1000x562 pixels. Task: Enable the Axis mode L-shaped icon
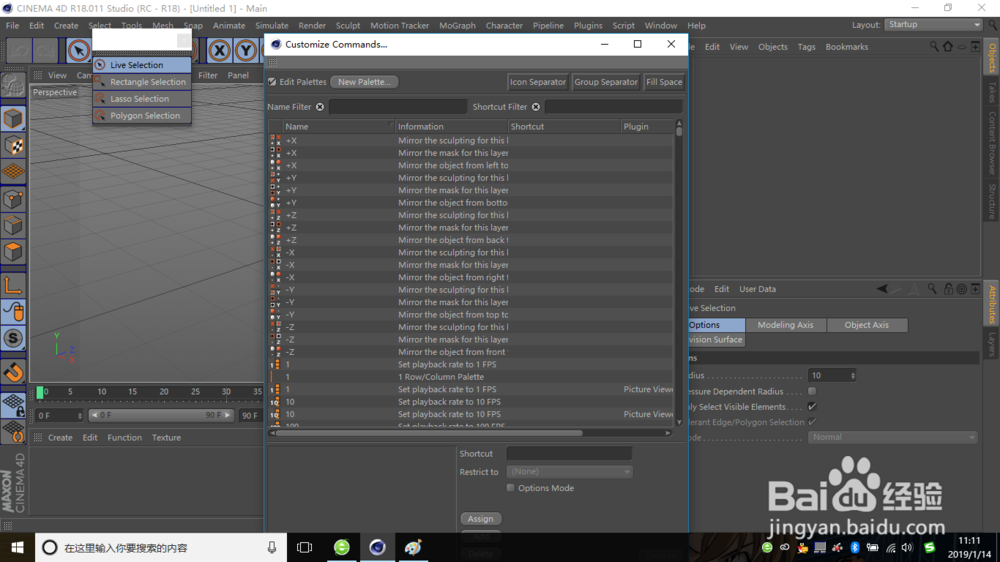point(13,285)
